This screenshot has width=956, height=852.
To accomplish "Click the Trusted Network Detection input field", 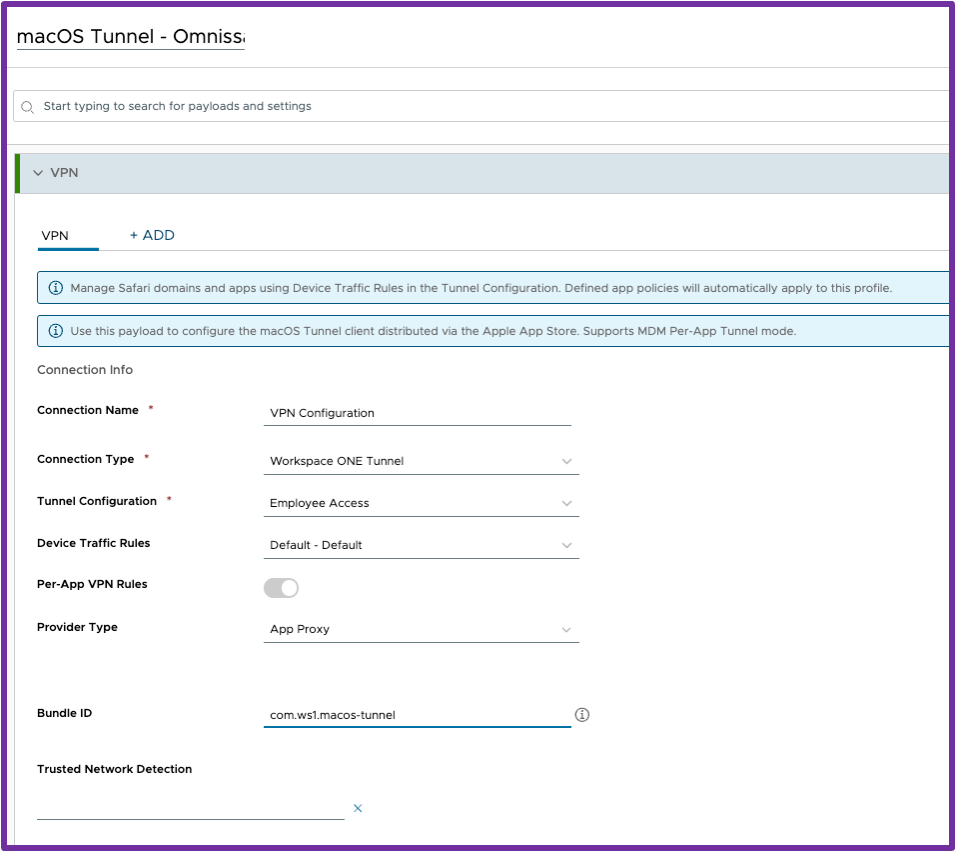I will point(190,807).
